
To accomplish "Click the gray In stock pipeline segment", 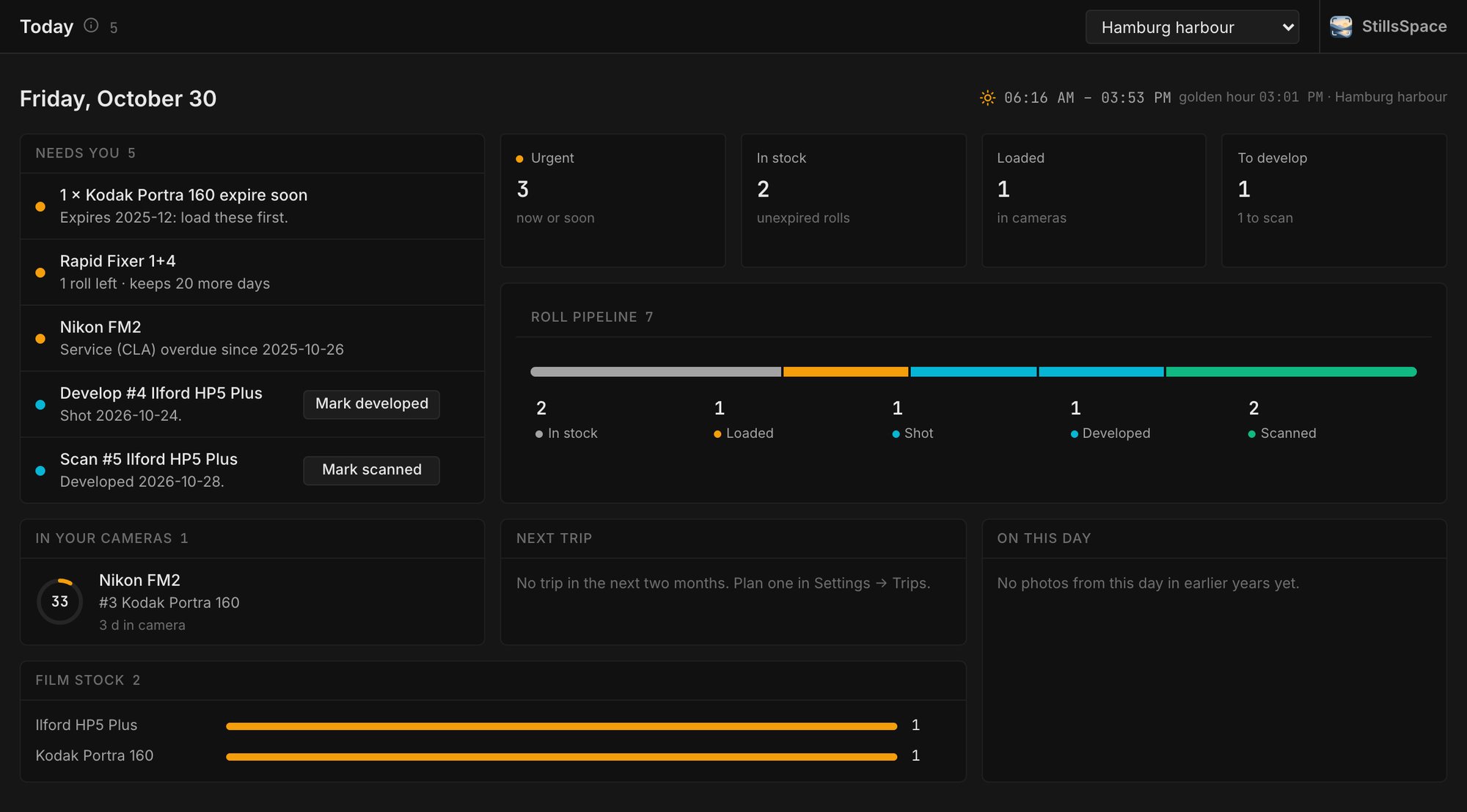I will (x=656, y=372).
